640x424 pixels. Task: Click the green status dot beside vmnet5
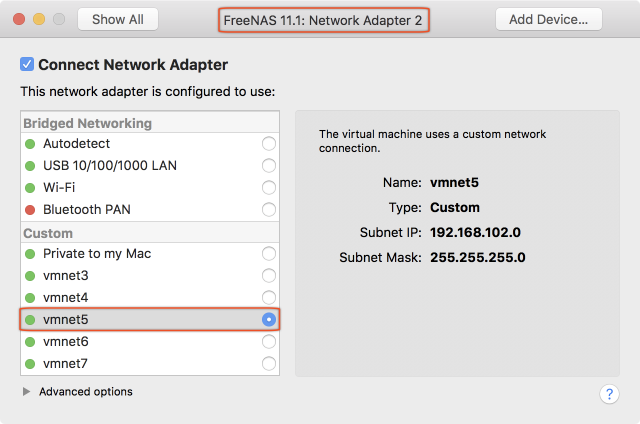[30, 320]
